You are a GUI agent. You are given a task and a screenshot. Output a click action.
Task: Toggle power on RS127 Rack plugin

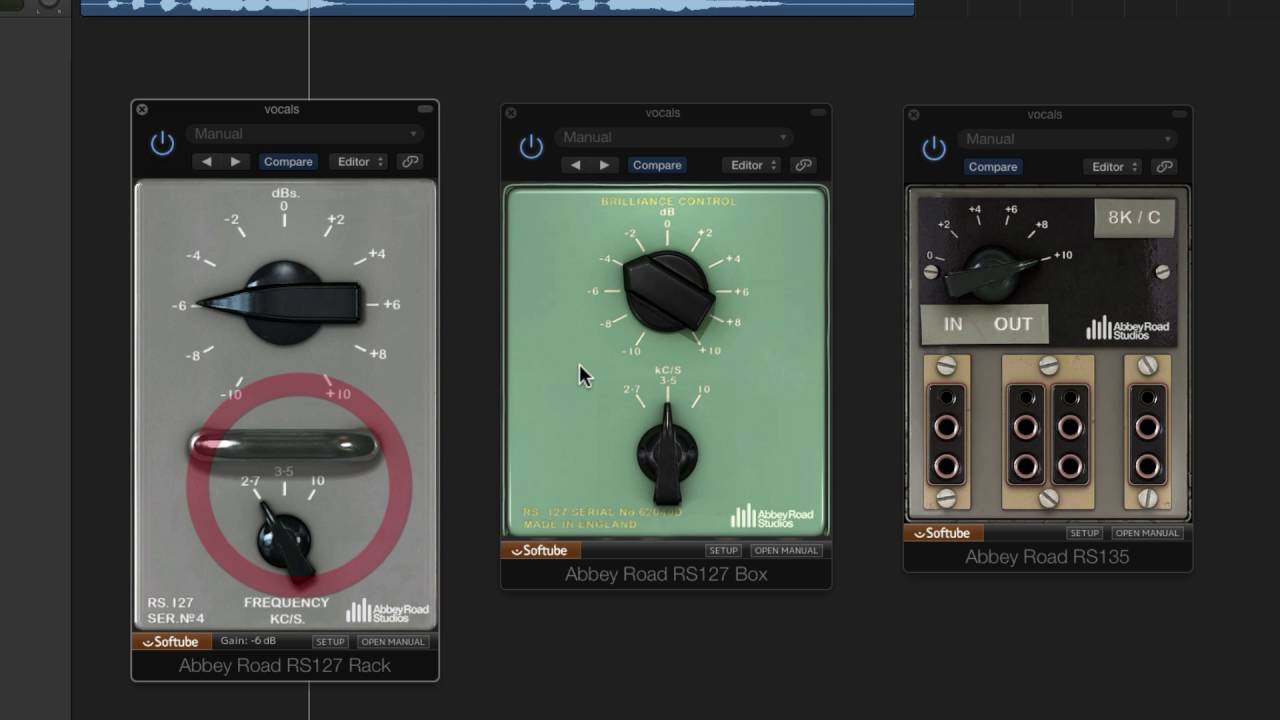pos(162,144)
